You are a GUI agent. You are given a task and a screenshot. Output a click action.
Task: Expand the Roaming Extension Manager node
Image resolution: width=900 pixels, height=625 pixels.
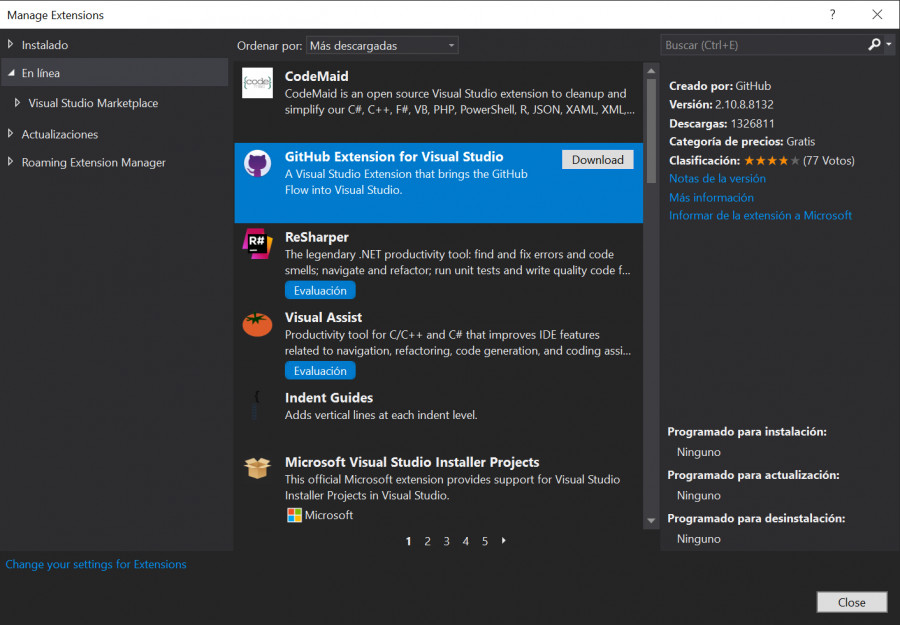(x=10, y=162)
